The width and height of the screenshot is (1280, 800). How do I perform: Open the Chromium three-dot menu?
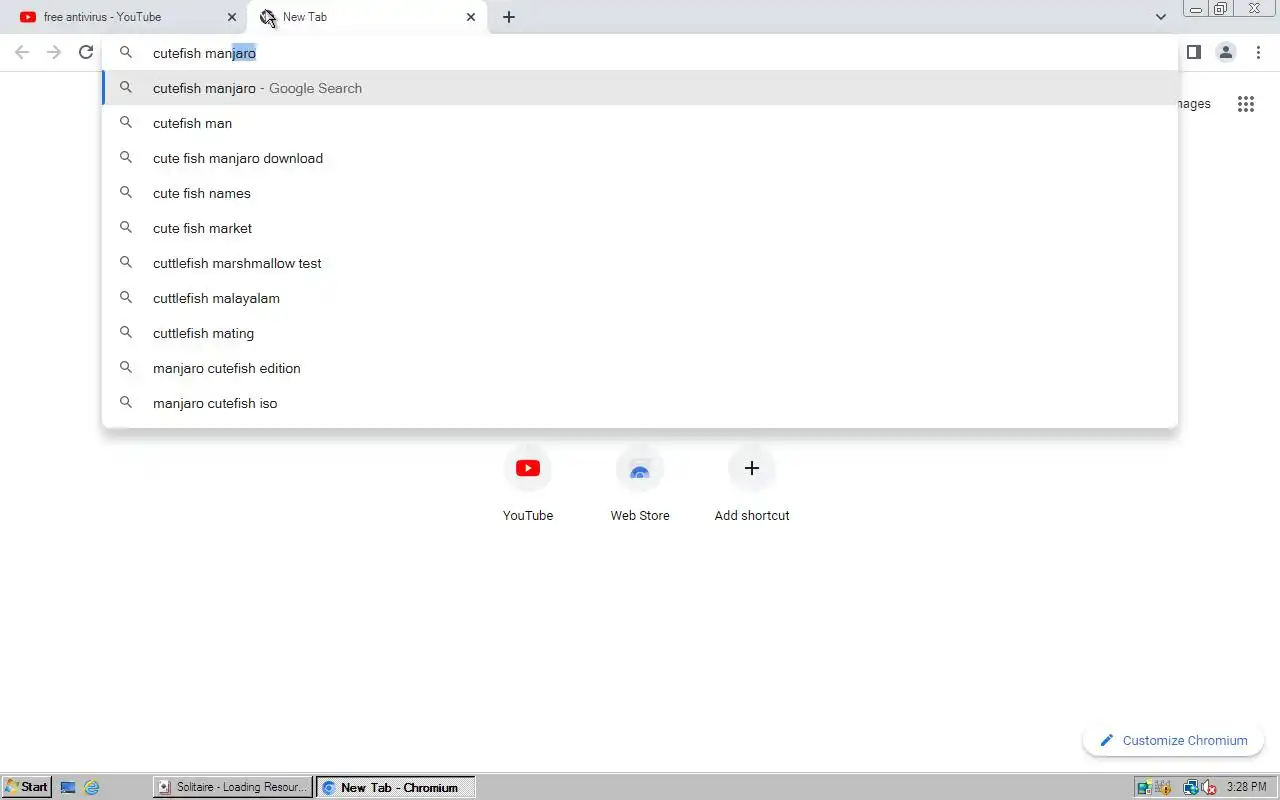coord(1258,52)
